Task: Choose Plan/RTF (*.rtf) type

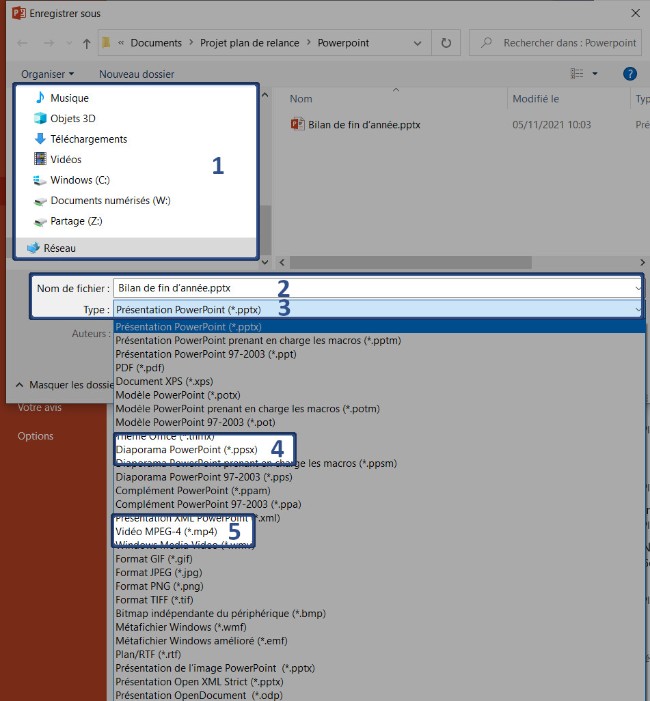Action: [x=148, y=655]
